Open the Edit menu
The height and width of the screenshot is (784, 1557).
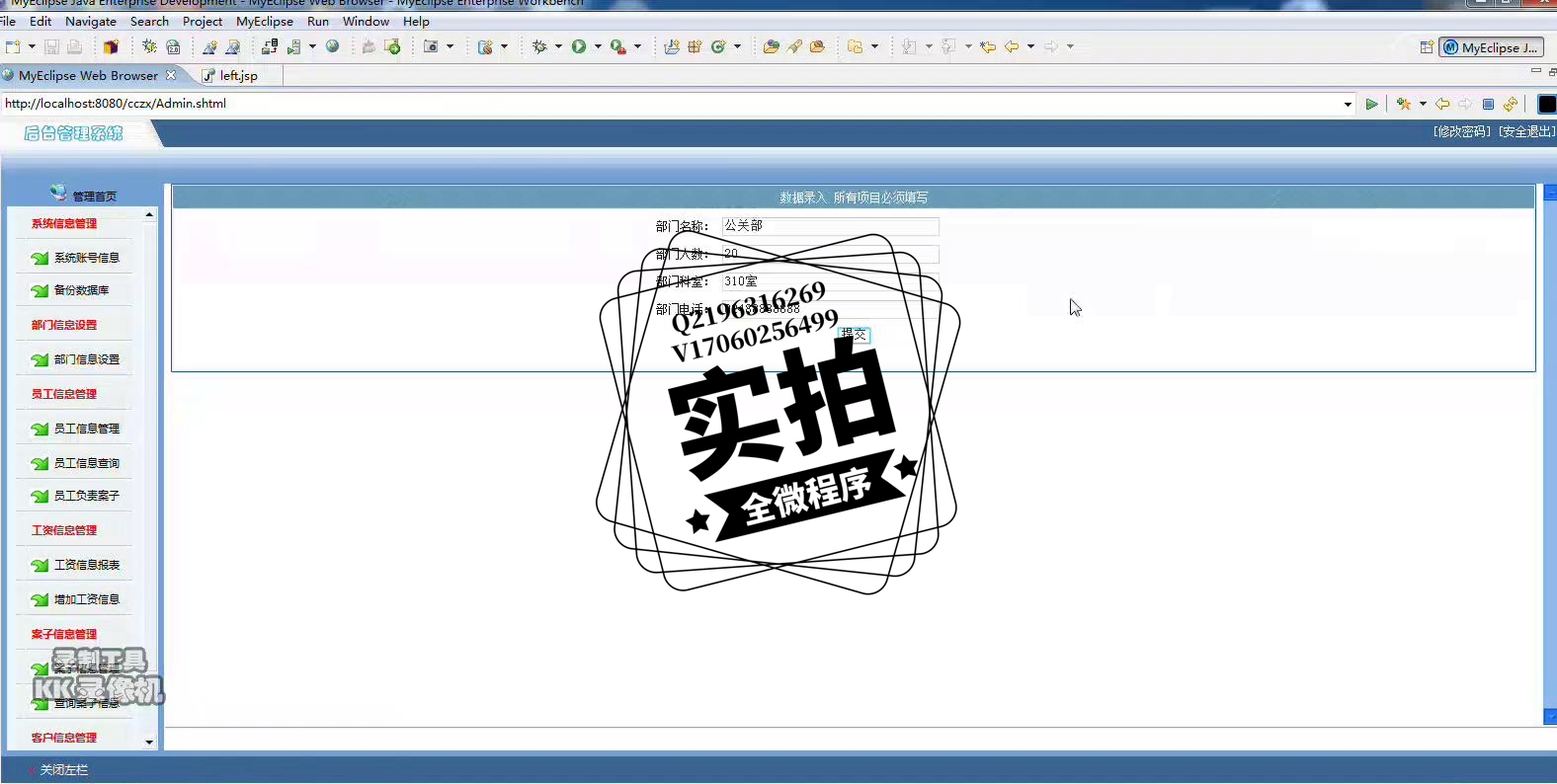click(41, 21)
